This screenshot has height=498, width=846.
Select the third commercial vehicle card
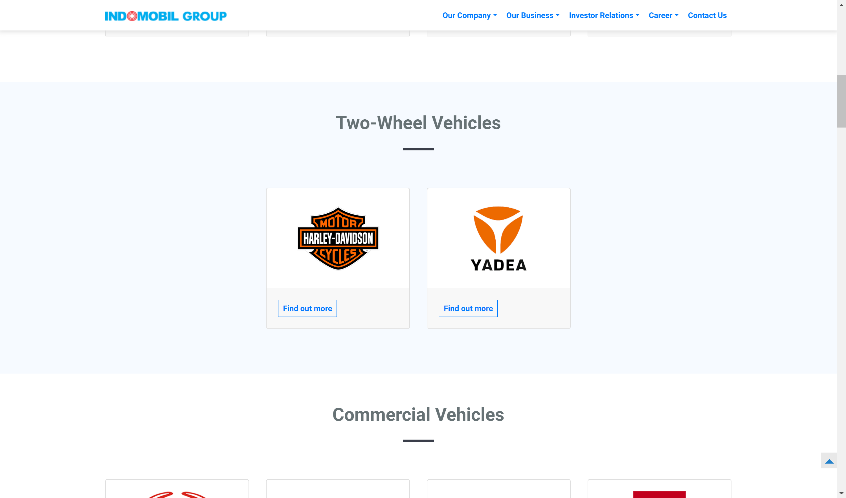click(x=499, y=488)
